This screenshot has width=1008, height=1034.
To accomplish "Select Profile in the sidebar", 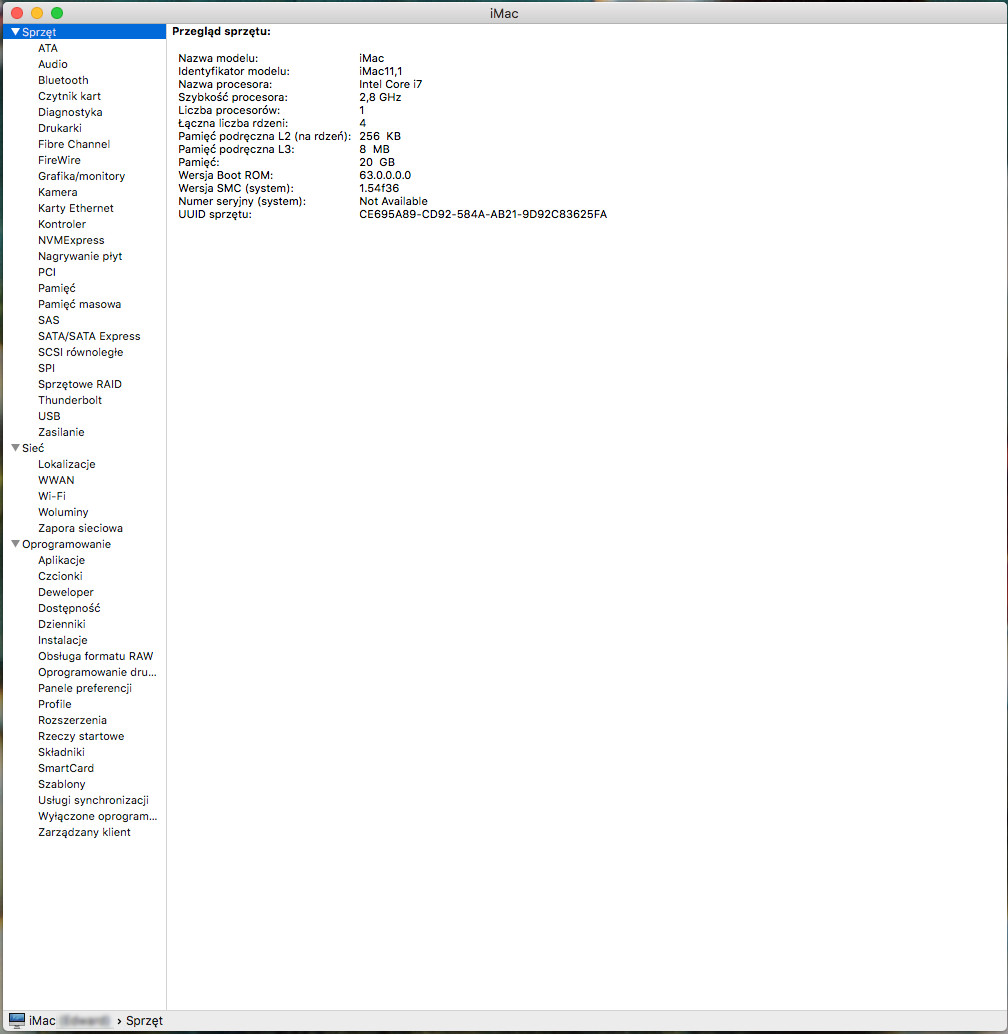I will coord(55,704).
